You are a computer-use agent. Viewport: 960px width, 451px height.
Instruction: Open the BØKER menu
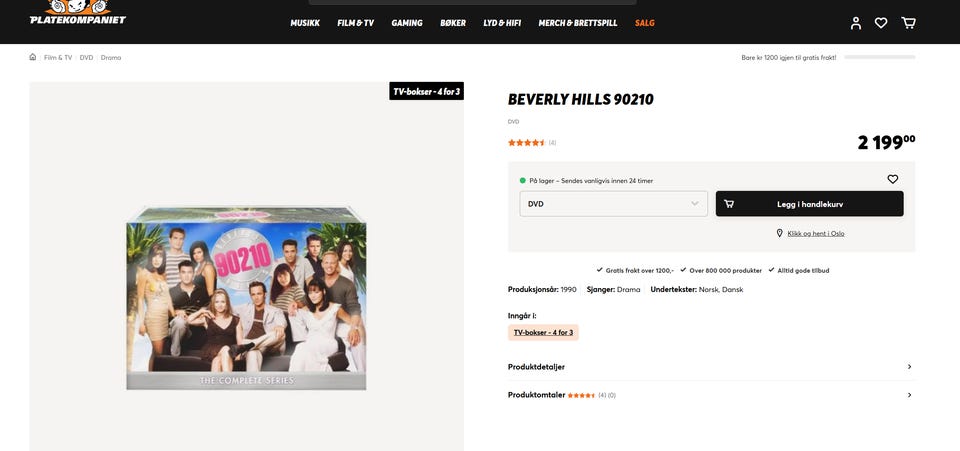point(453,23)
